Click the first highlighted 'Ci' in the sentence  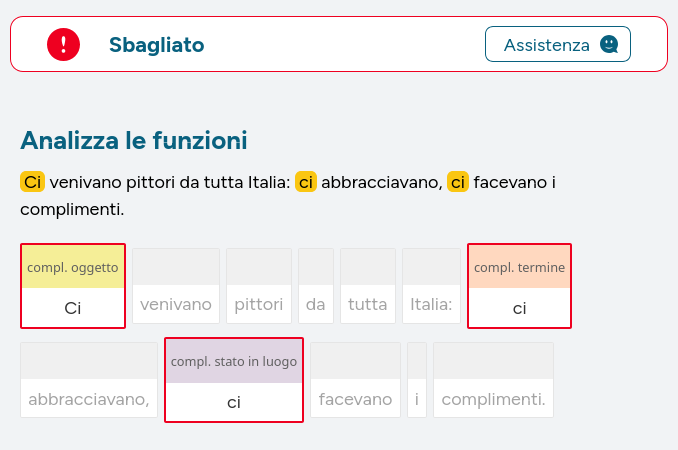[x=32, y=182]
